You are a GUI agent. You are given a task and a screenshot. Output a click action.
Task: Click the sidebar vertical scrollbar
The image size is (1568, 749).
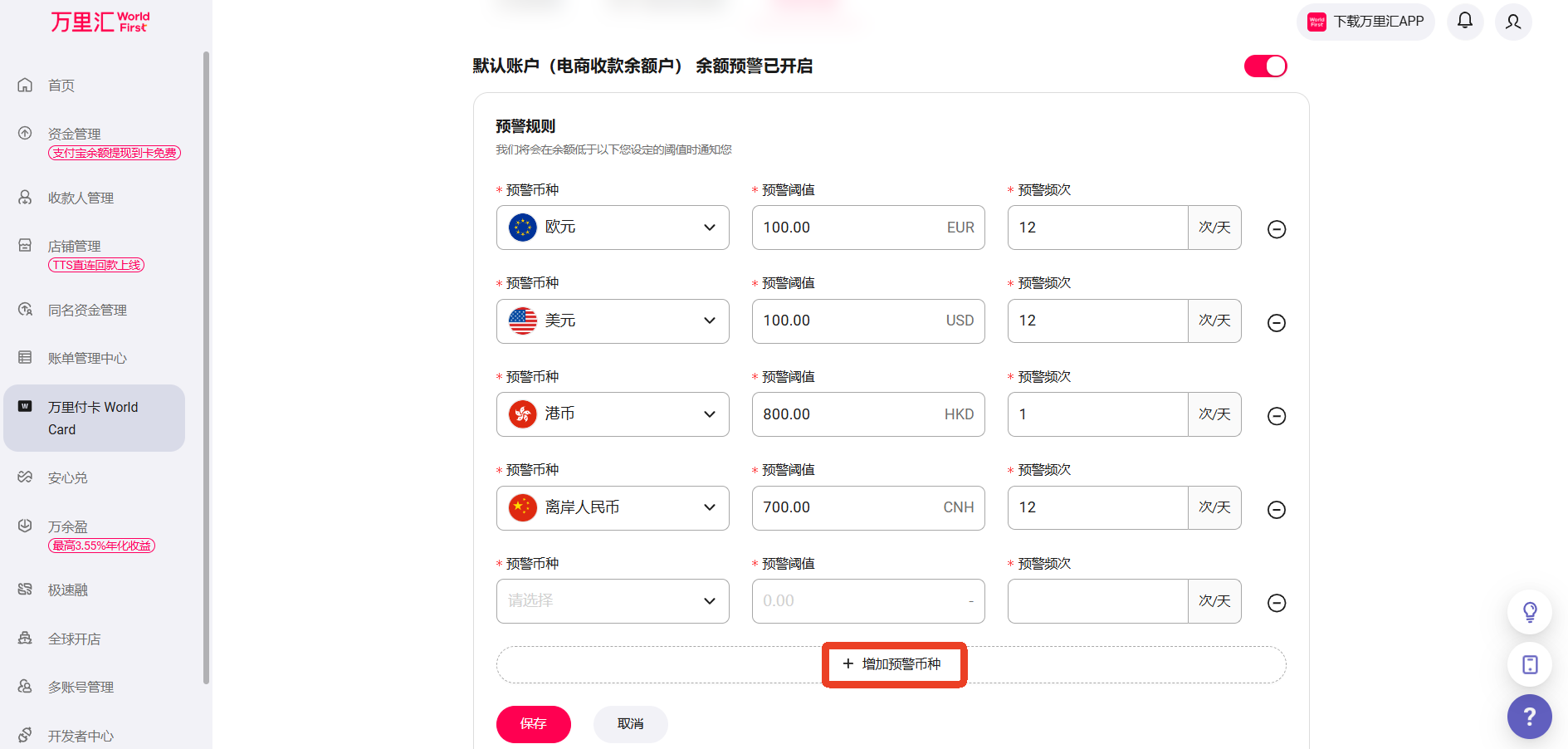click(206, 365)
